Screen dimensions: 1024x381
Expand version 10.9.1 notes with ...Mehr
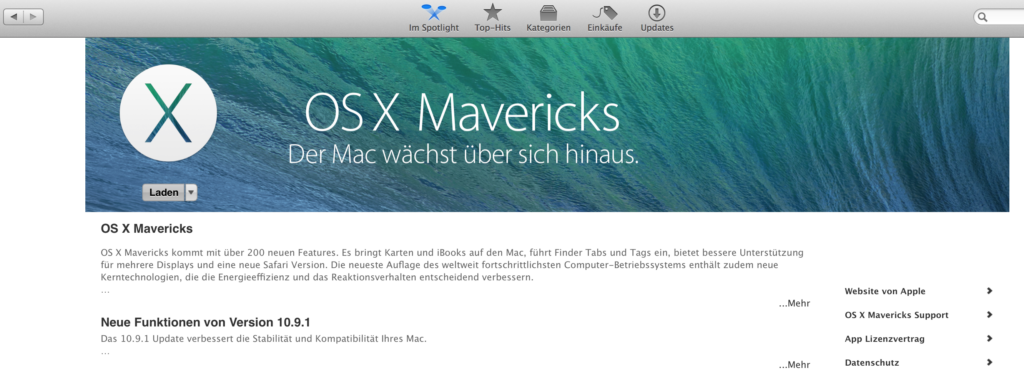point(794,365)
